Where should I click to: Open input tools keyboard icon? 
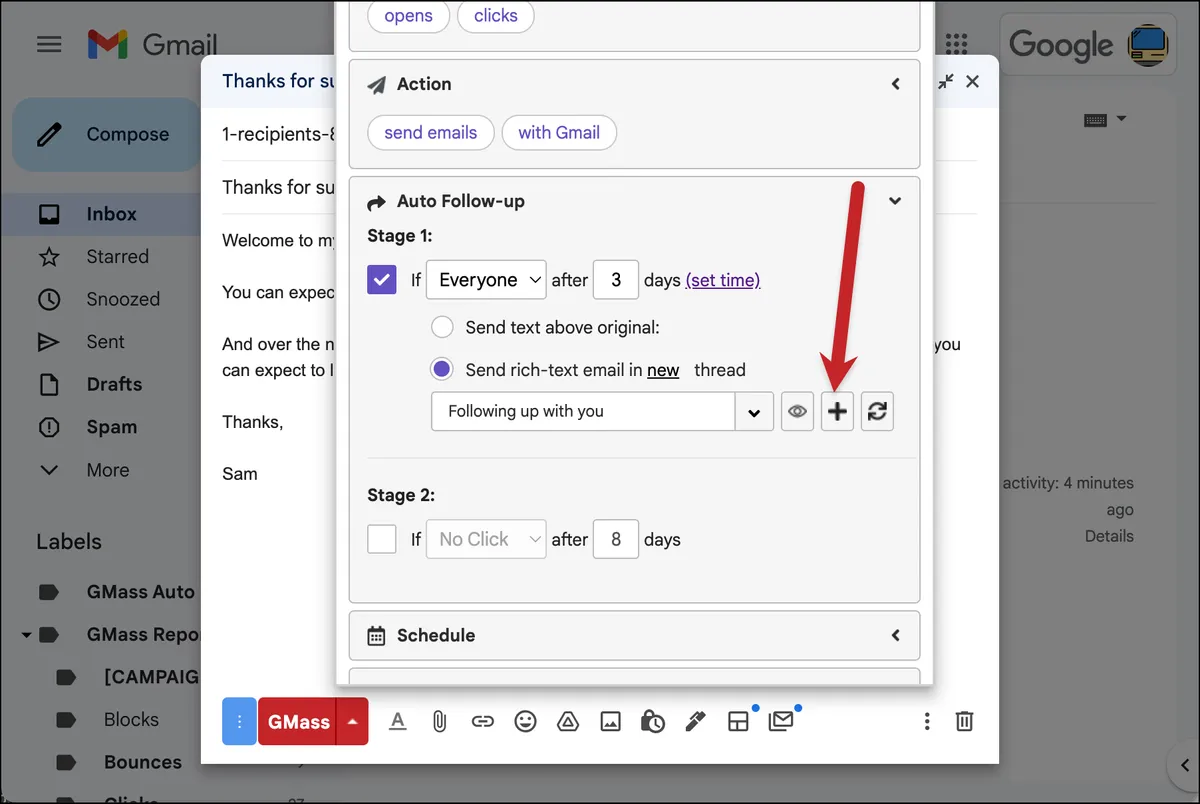pos(1095,120)
